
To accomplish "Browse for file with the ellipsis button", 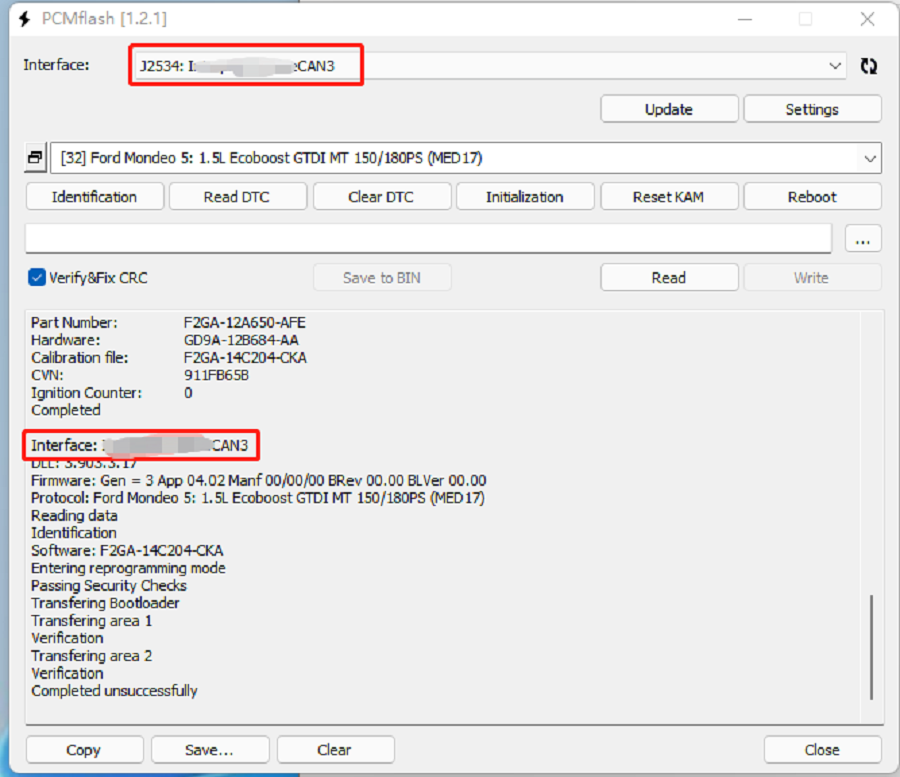I will click(863, 238).
